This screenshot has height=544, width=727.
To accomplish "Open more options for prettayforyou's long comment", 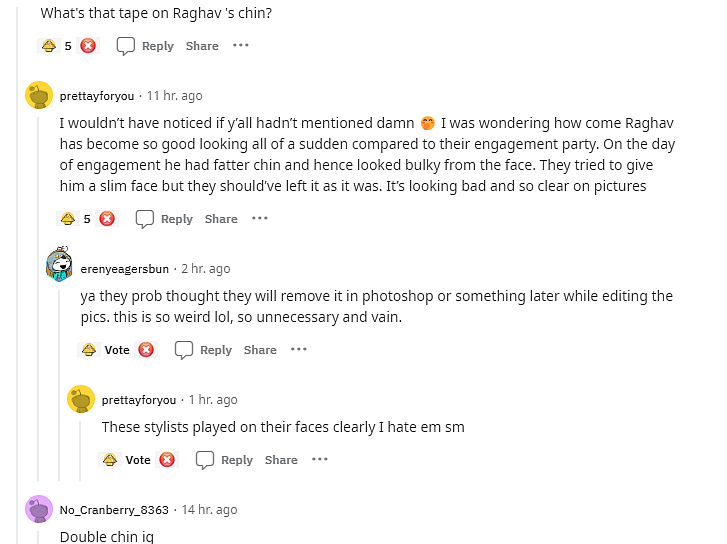I will [x=260, y=218].
